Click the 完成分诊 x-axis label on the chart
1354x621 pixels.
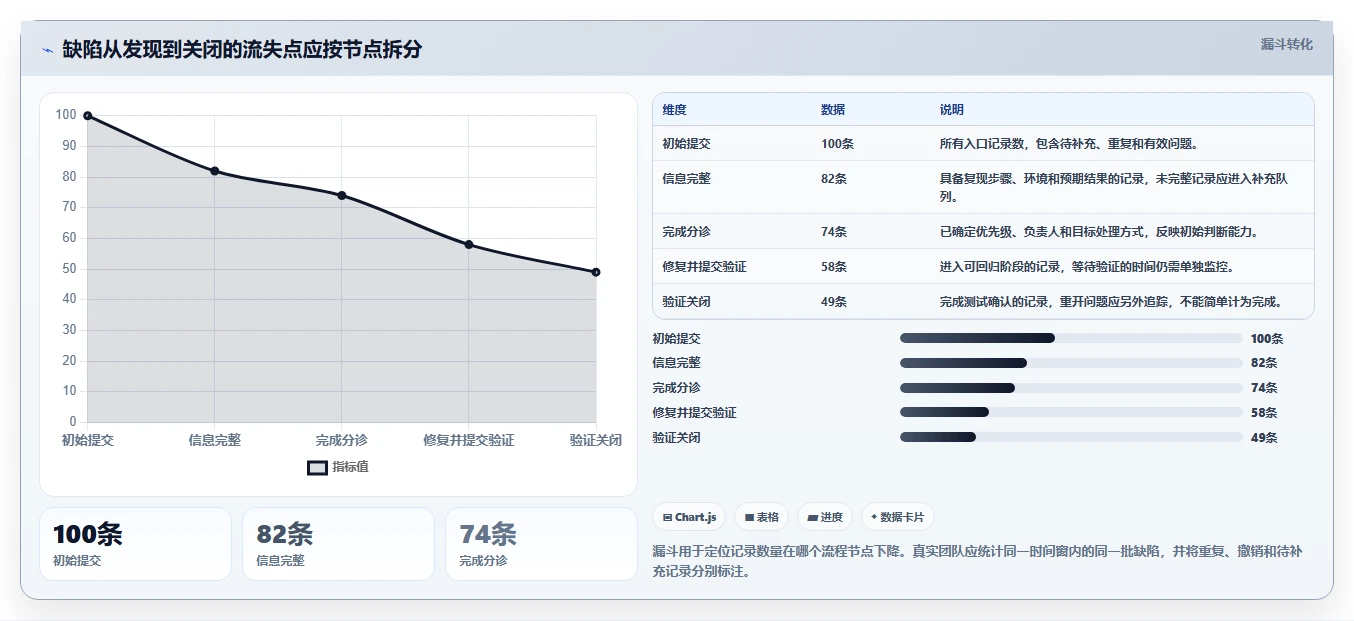click(342, 440)
